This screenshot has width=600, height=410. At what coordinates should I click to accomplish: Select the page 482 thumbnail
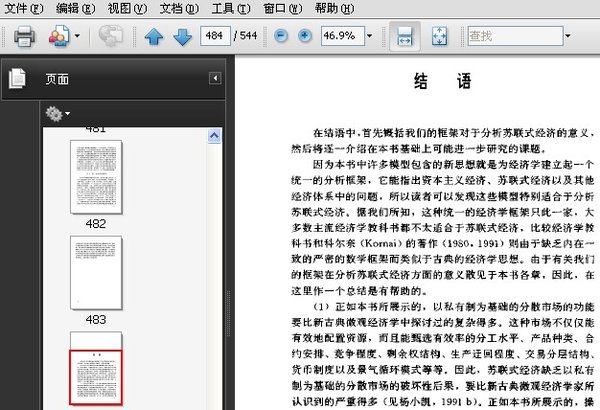click(96, 175)
